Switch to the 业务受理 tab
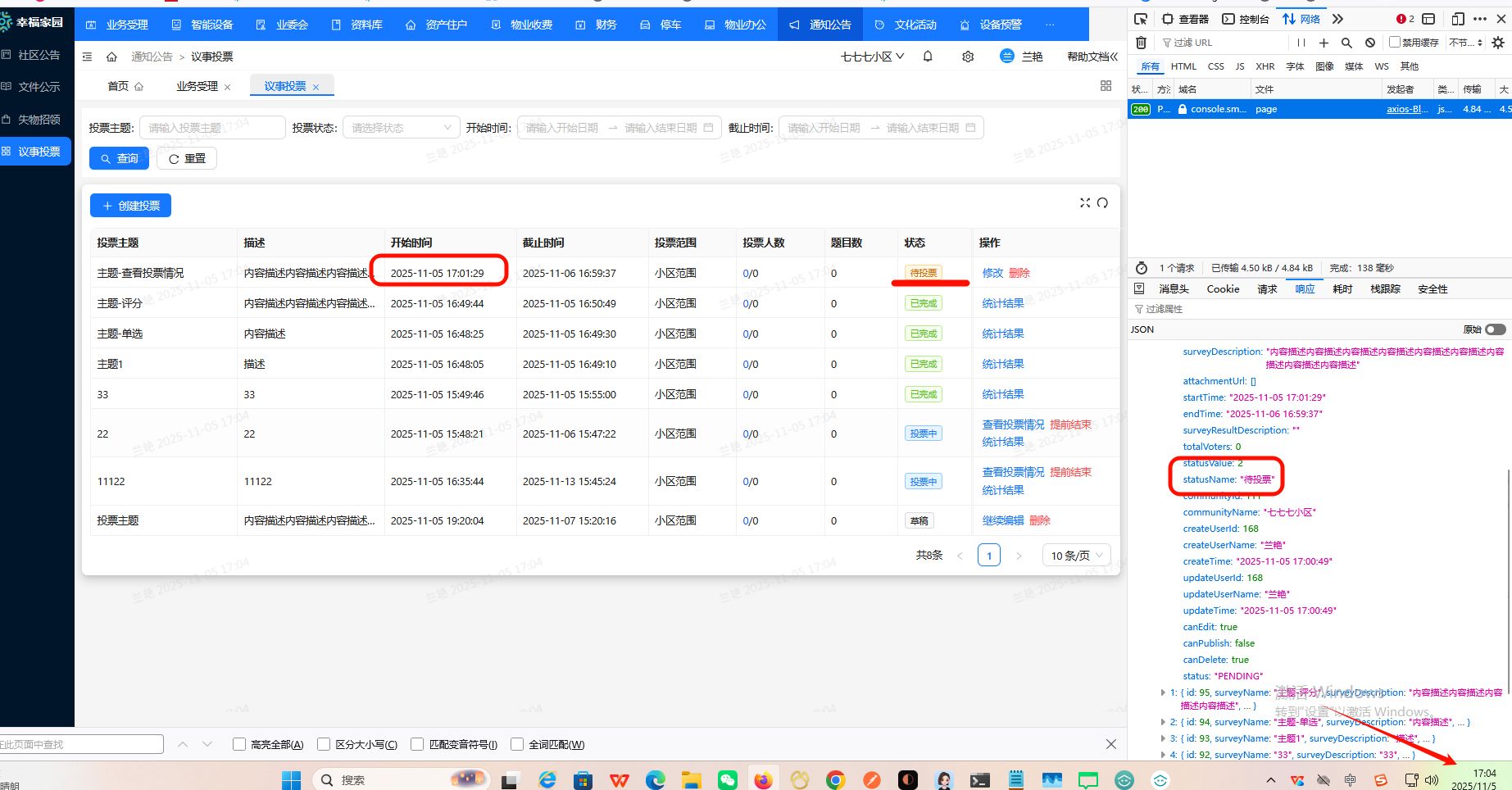 tap(197, 86)
